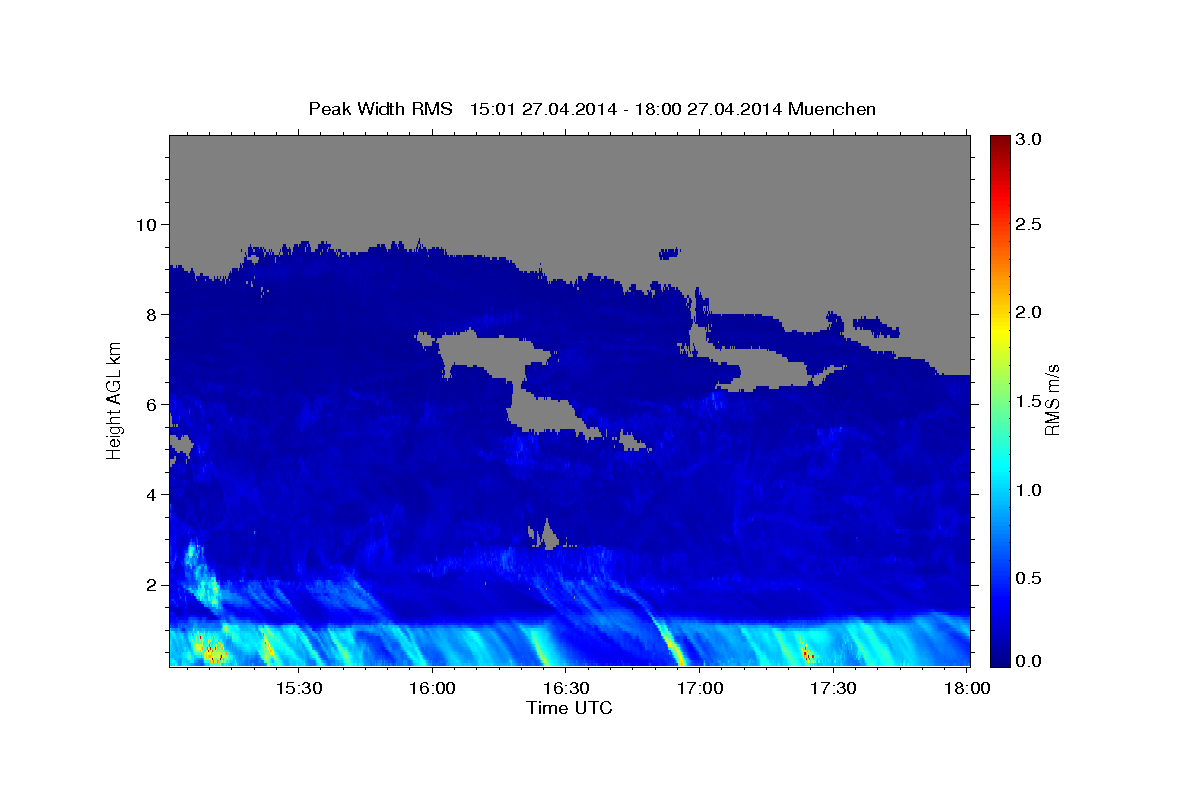Click the height tick label 8
1200x800 pixels.
pyautogui.click(x=153, y=314)
